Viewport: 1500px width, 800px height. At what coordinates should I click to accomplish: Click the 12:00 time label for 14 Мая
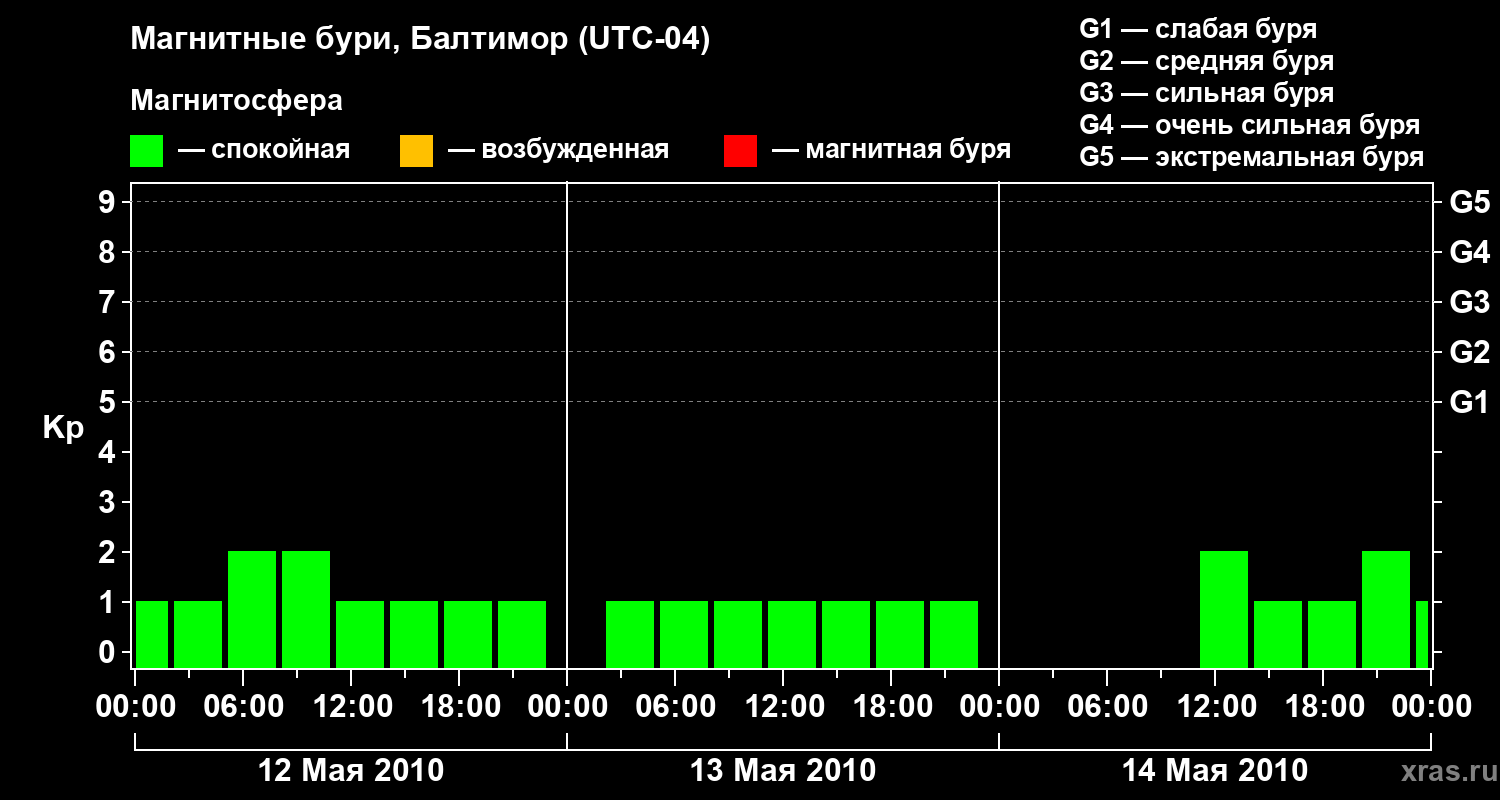[x=1215, y=707]
